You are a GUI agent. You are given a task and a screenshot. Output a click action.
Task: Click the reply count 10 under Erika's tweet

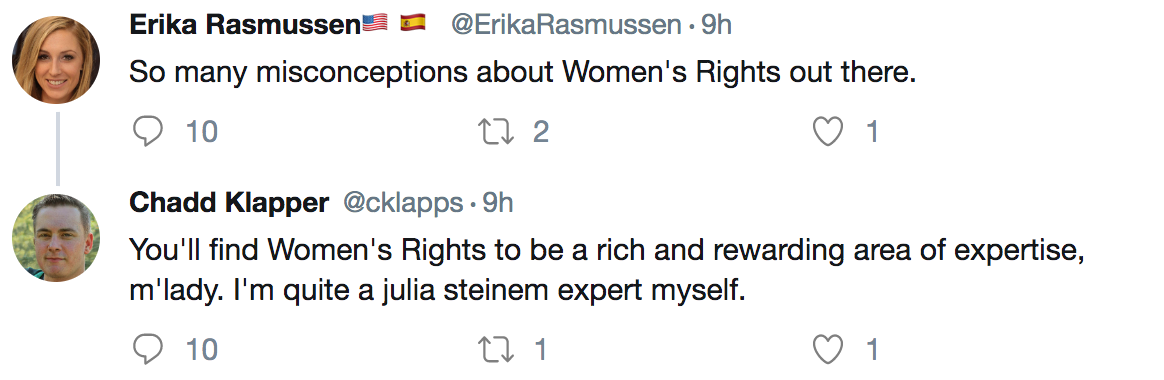pyautogui.click(x=201, y=132)
